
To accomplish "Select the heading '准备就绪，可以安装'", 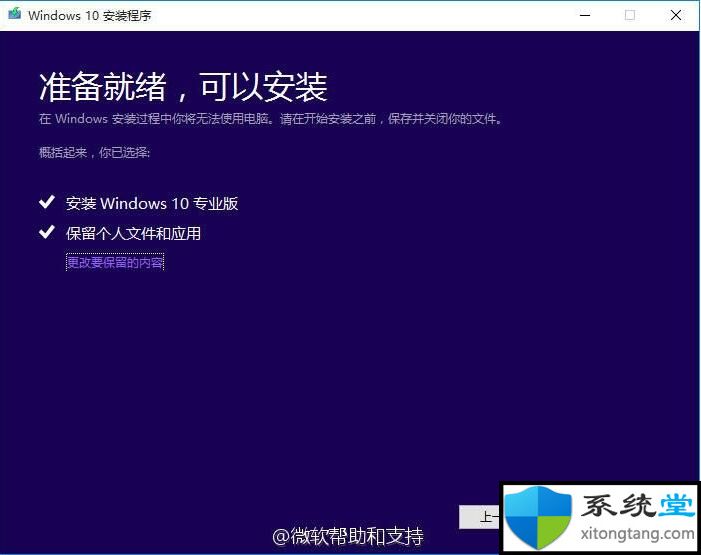I will [183, 86].
